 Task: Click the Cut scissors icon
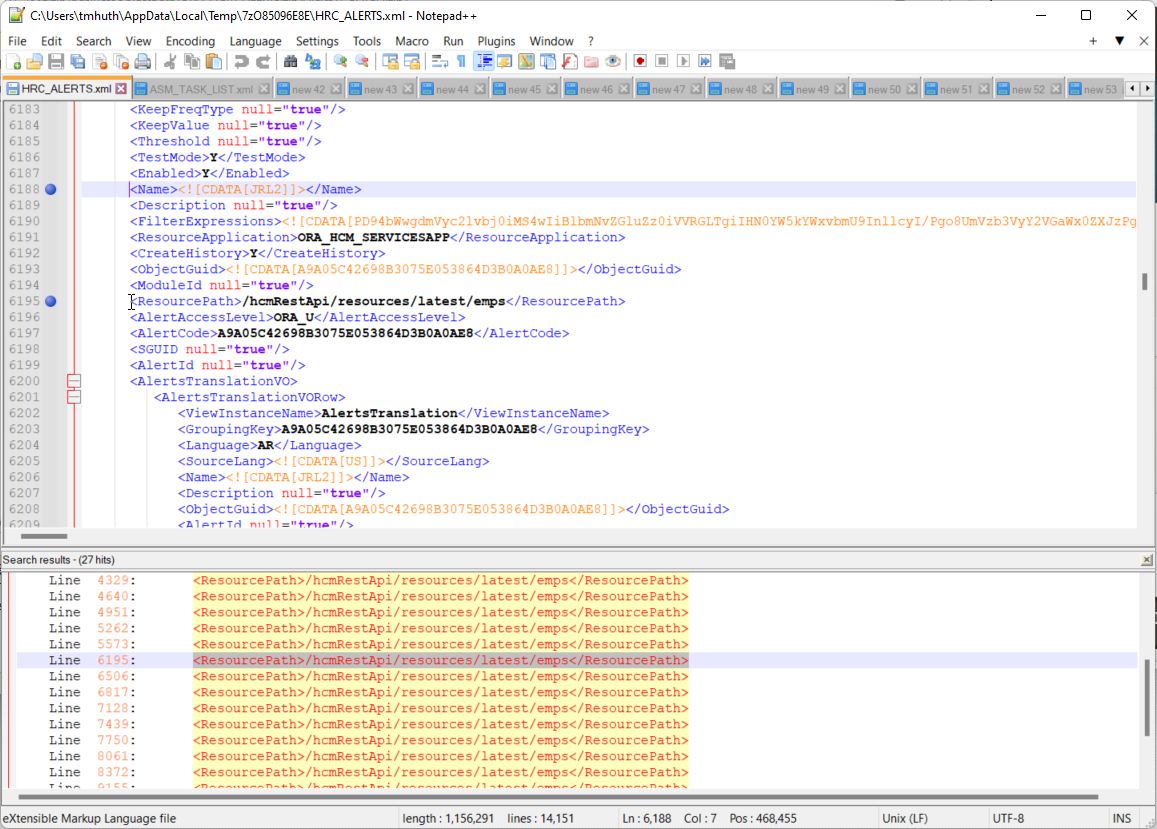[x=170, y=62]
